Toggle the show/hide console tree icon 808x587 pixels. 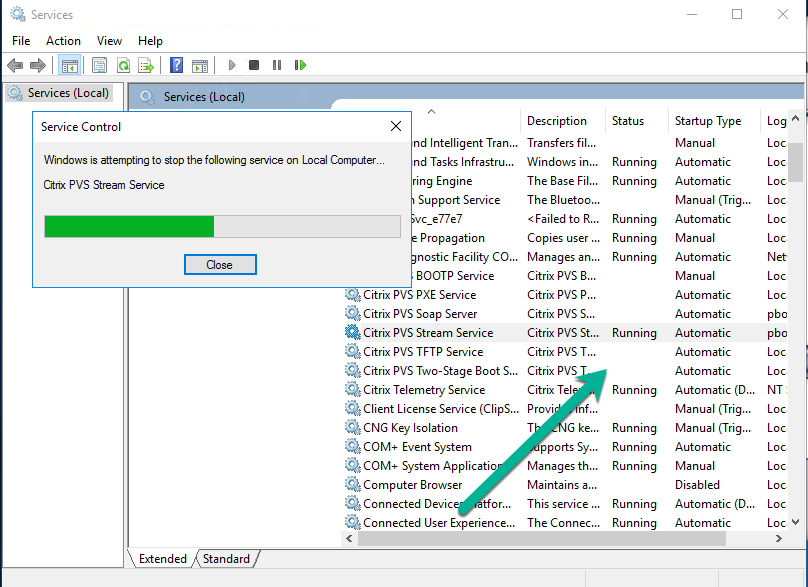click(69, 65)
